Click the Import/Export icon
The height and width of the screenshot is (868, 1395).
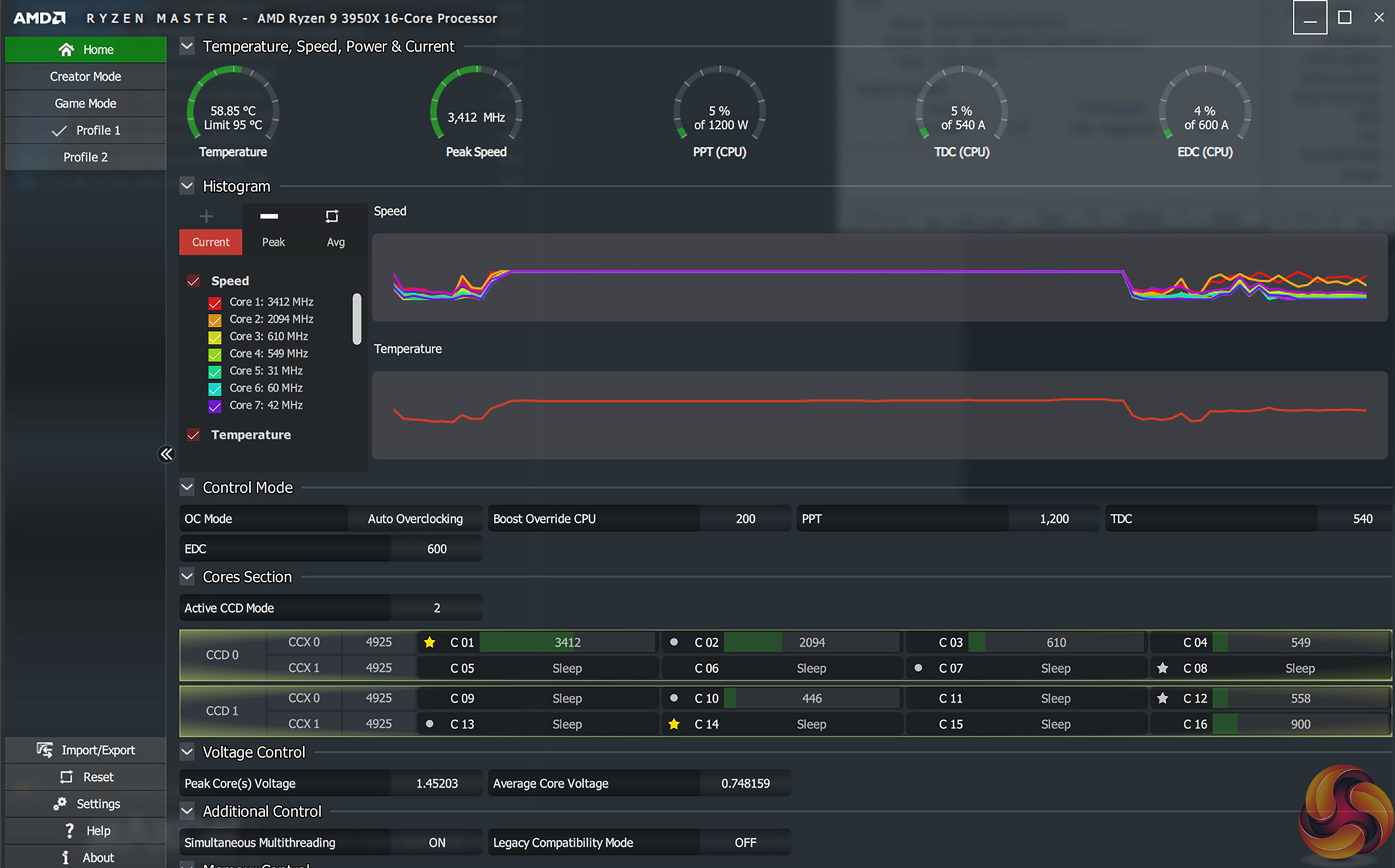[x=45, y=750]
